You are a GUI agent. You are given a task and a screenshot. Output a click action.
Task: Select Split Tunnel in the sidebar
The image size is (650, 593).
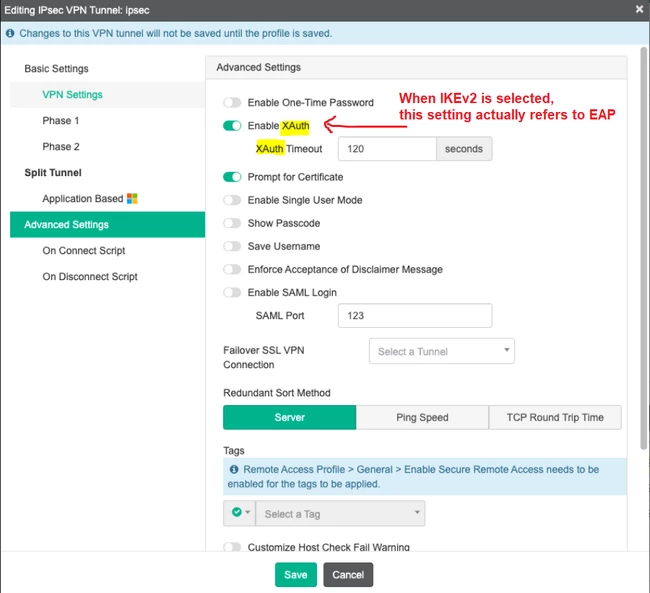(53, 173)
